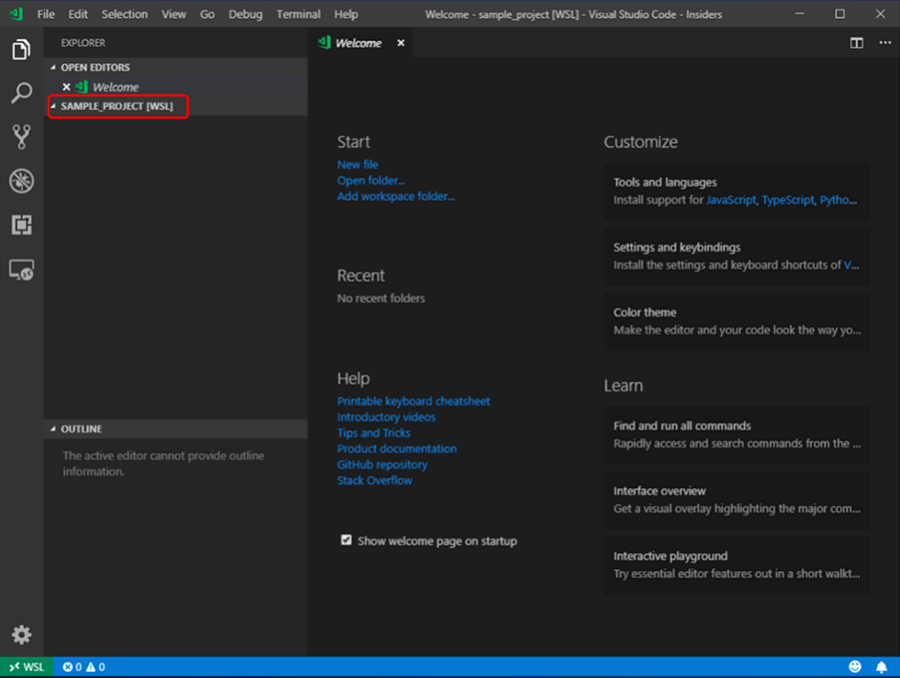Image resolution: width=900 pixels, height=678 pixels.
Task: Split the editor to the right
Action: (x=856, y=43)
